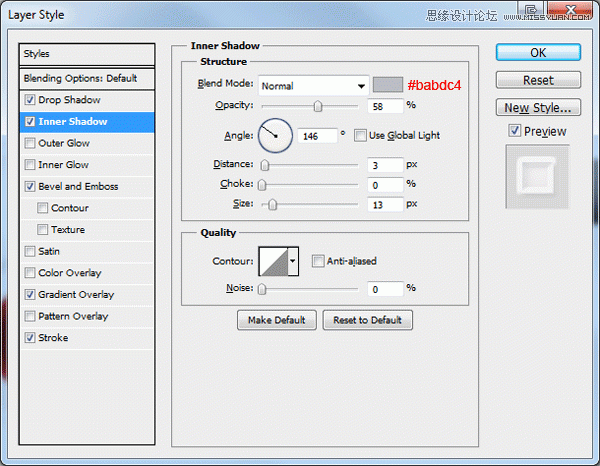Click the layer style preview thumbnail
This screenshot has width=600, height=466.
point(537,176)
